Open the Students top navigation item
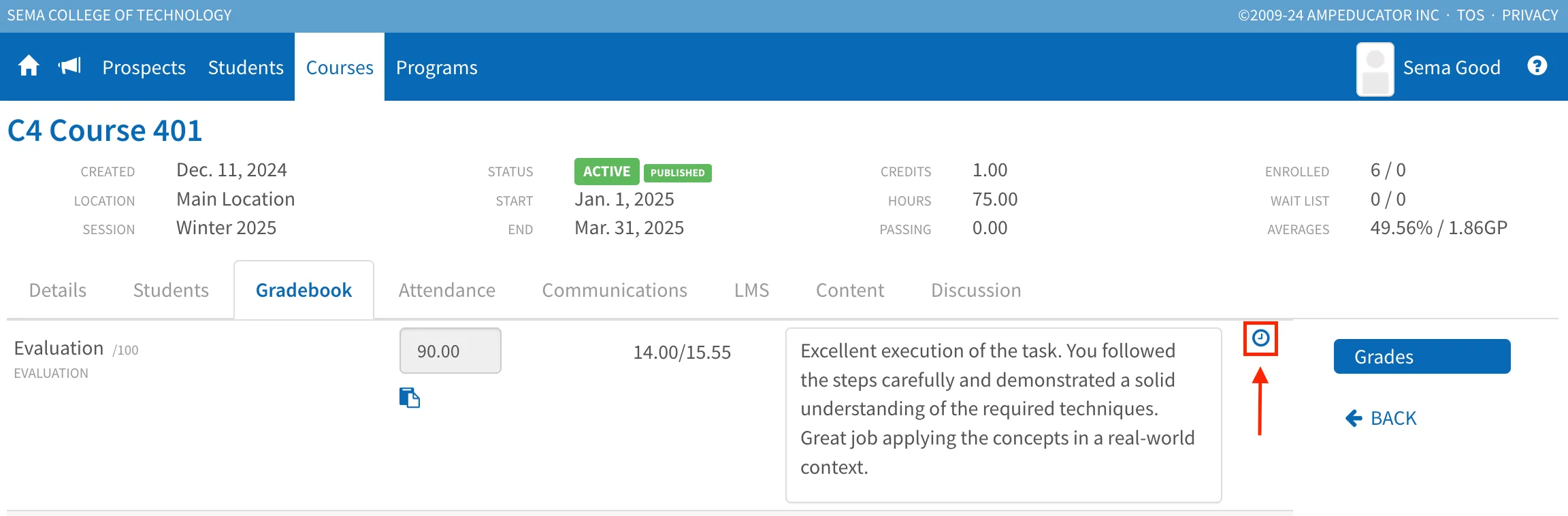The image size is (1568, 516). click(246, 67)
